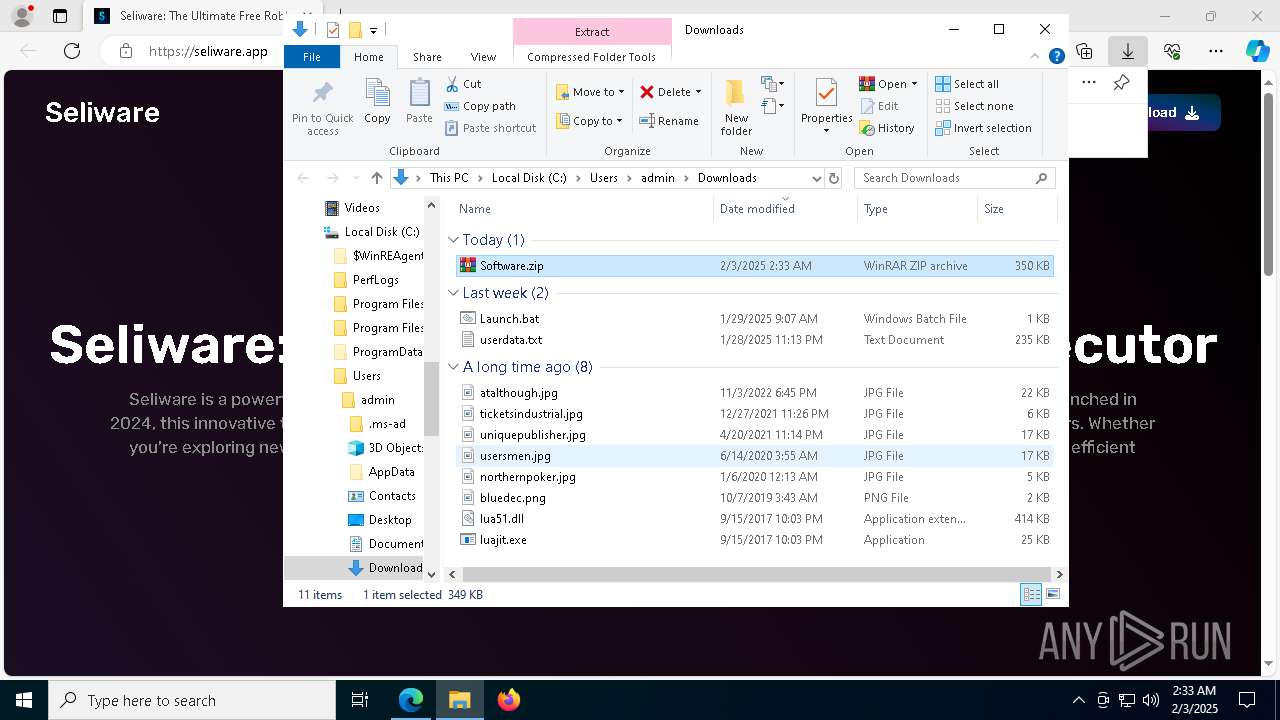Sort by Date modified column

pyautogui.click(x=757, y=209)
